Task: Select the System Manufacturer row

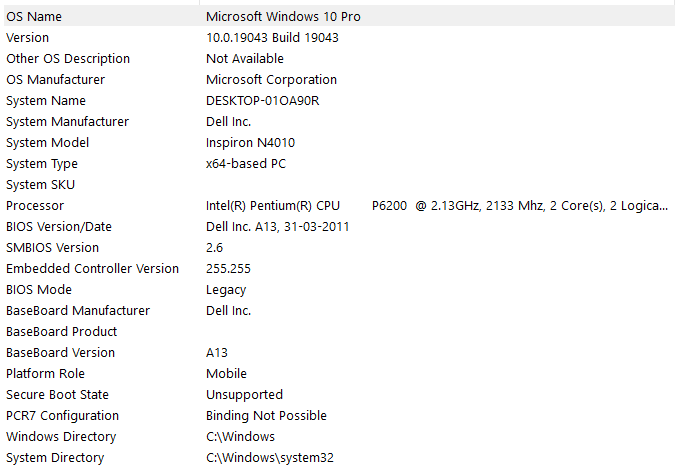Action: [67, 122]
